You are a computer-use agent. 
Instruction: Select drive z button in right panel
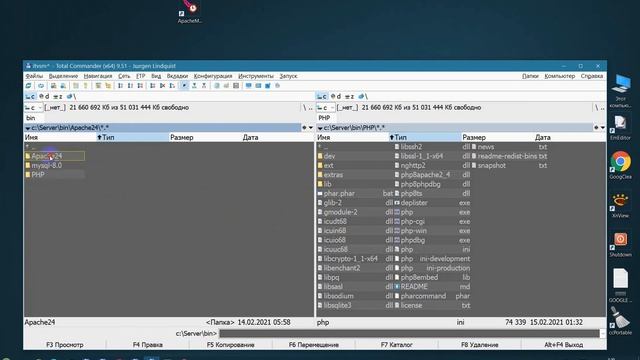coord(349,97)
